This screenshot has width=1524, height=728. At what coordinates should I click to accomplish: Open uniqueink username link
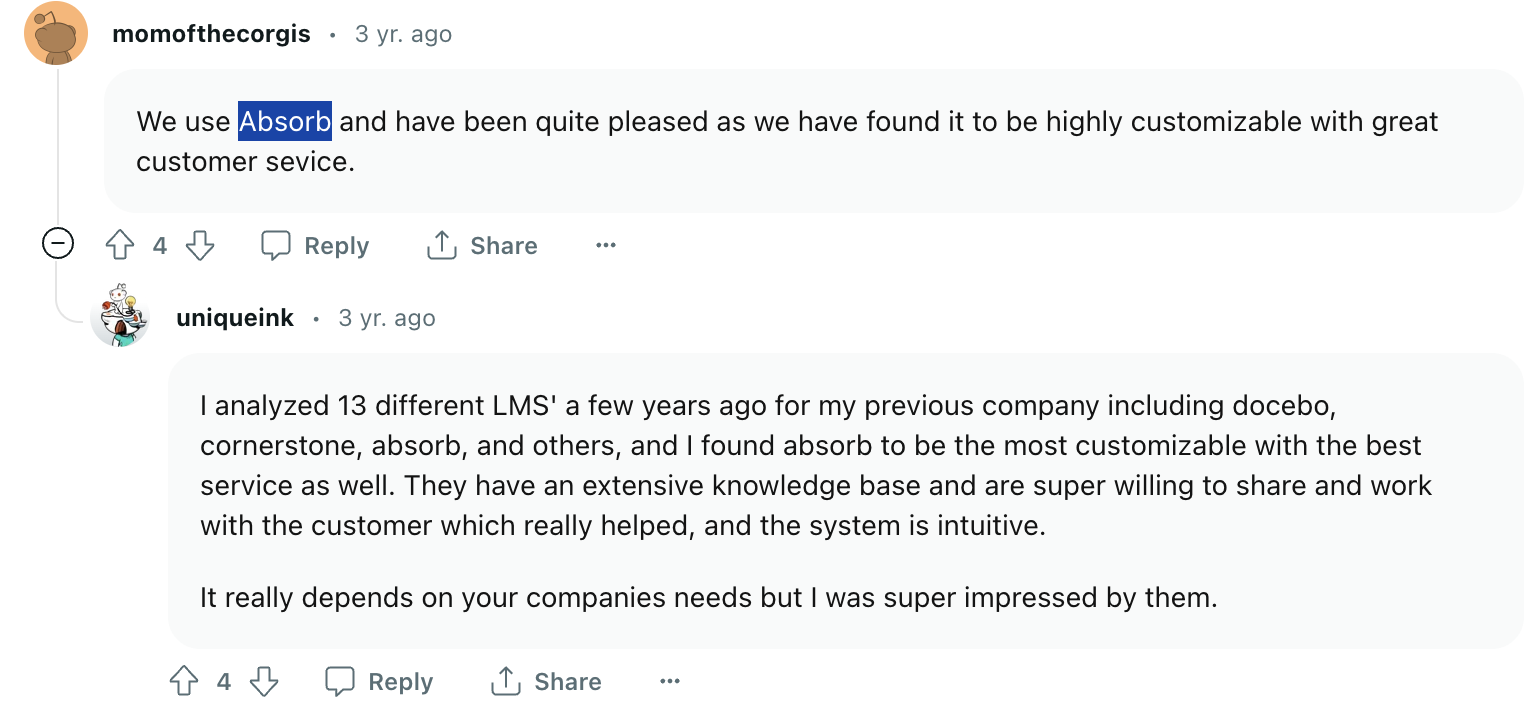coord(235,318)
